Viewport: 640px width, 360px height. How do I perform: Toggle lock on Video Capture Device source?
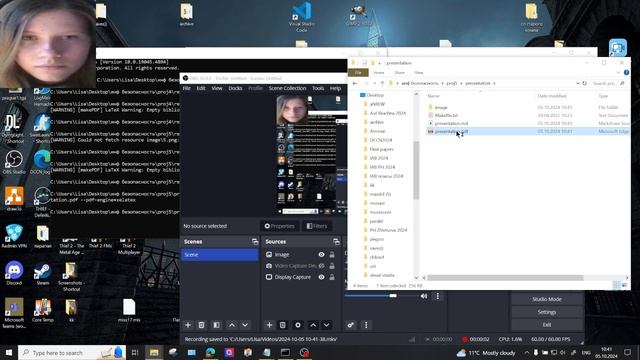[x=332, y=266]
